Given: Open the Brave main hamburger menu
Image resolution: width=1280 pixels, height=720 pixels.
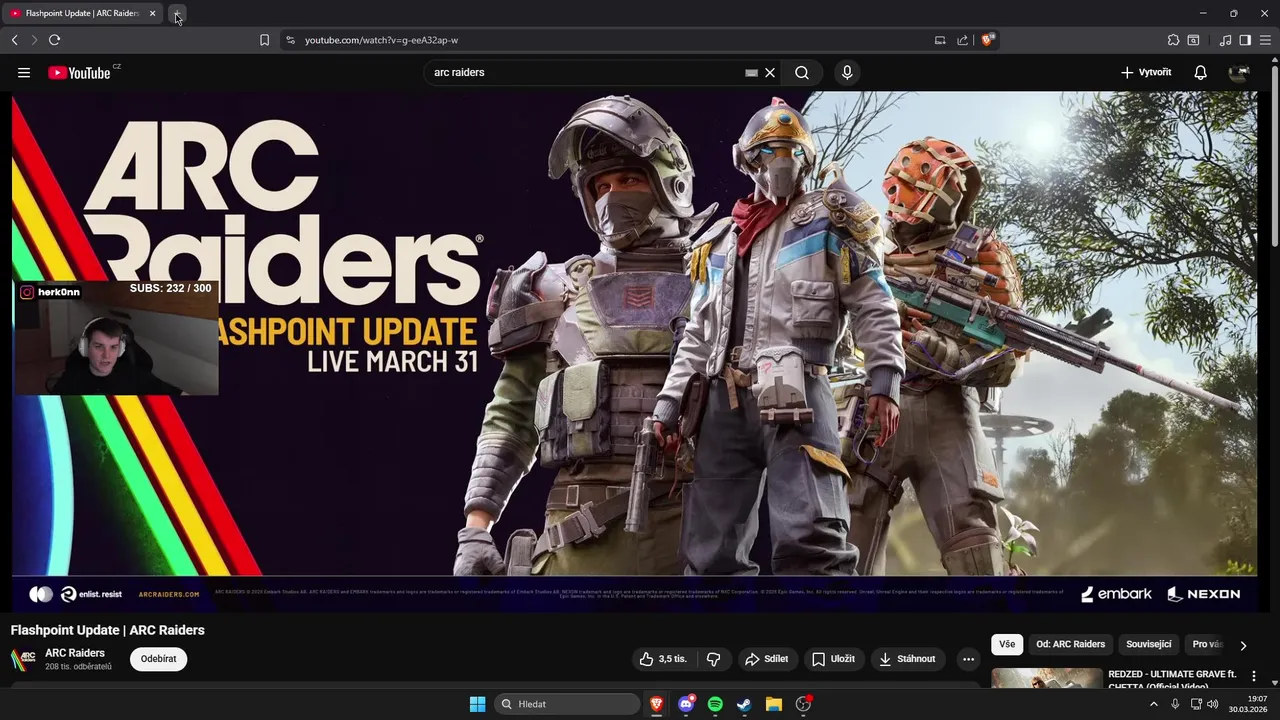Looking at the screenshot, I should tap(1265, 40).
